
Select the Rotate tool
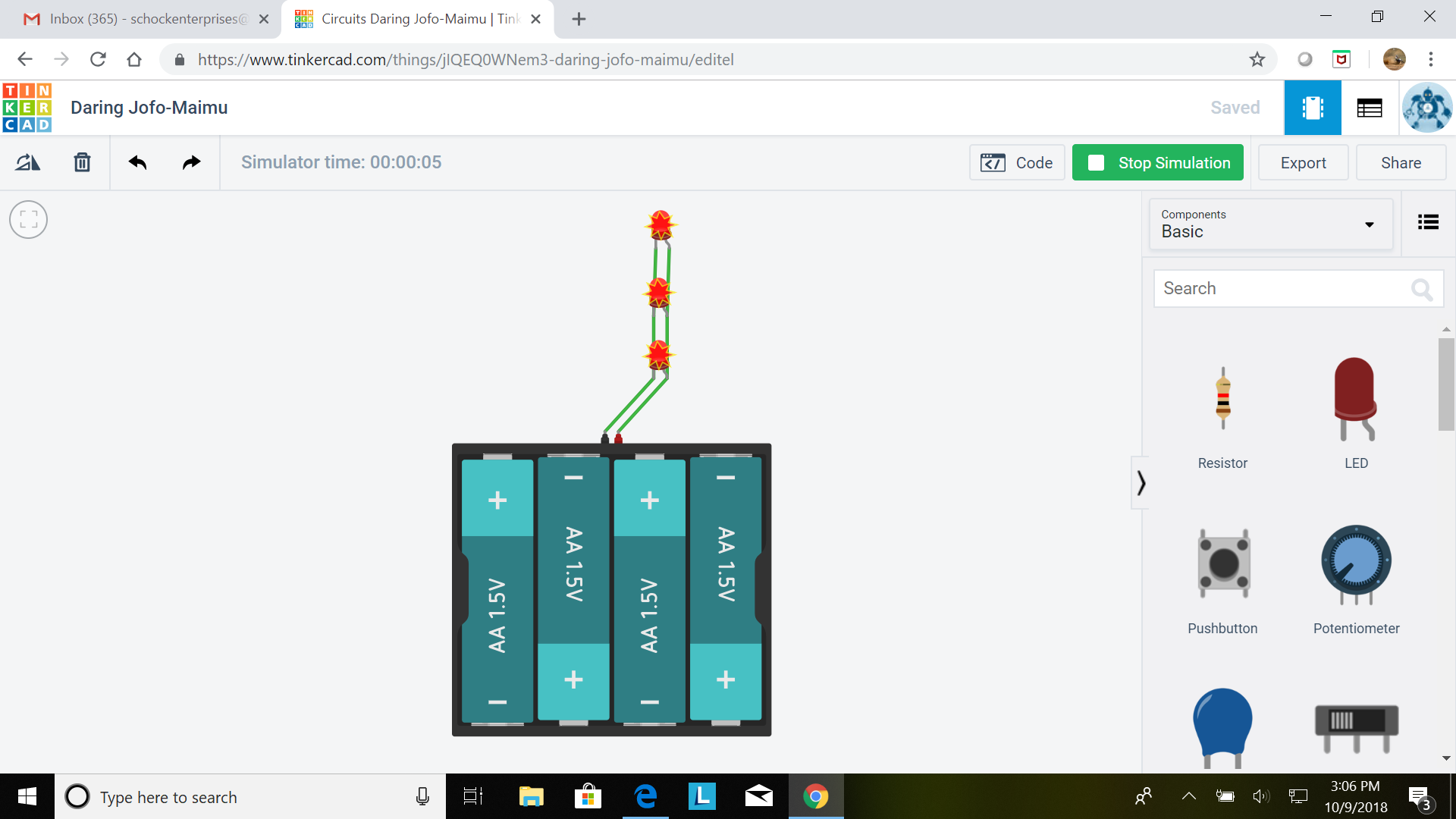(x=27, y=162)
